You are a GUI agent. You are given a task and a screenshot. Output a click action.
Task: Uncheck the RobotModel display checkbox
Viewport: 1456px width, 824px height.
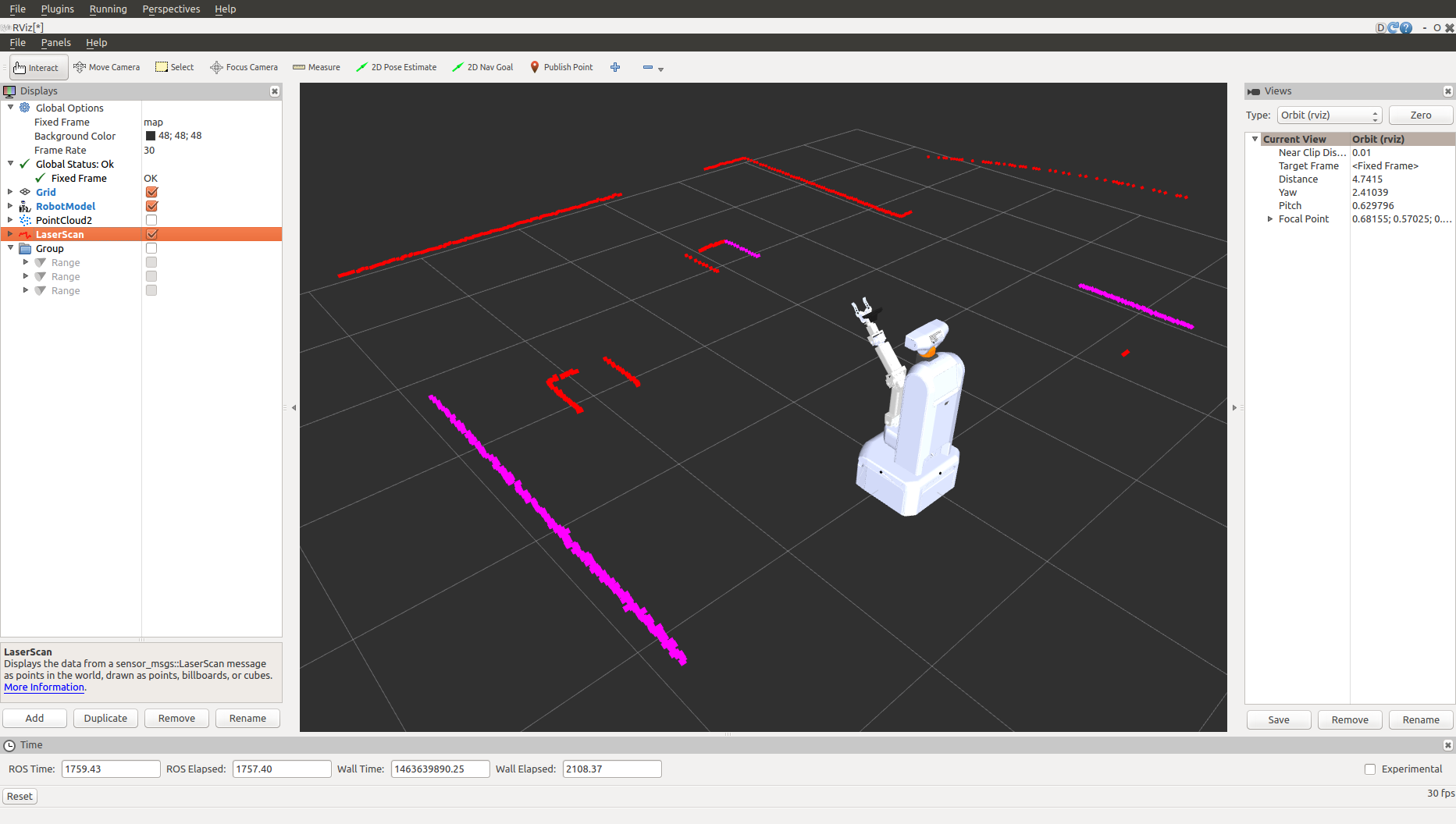[151, 207]
